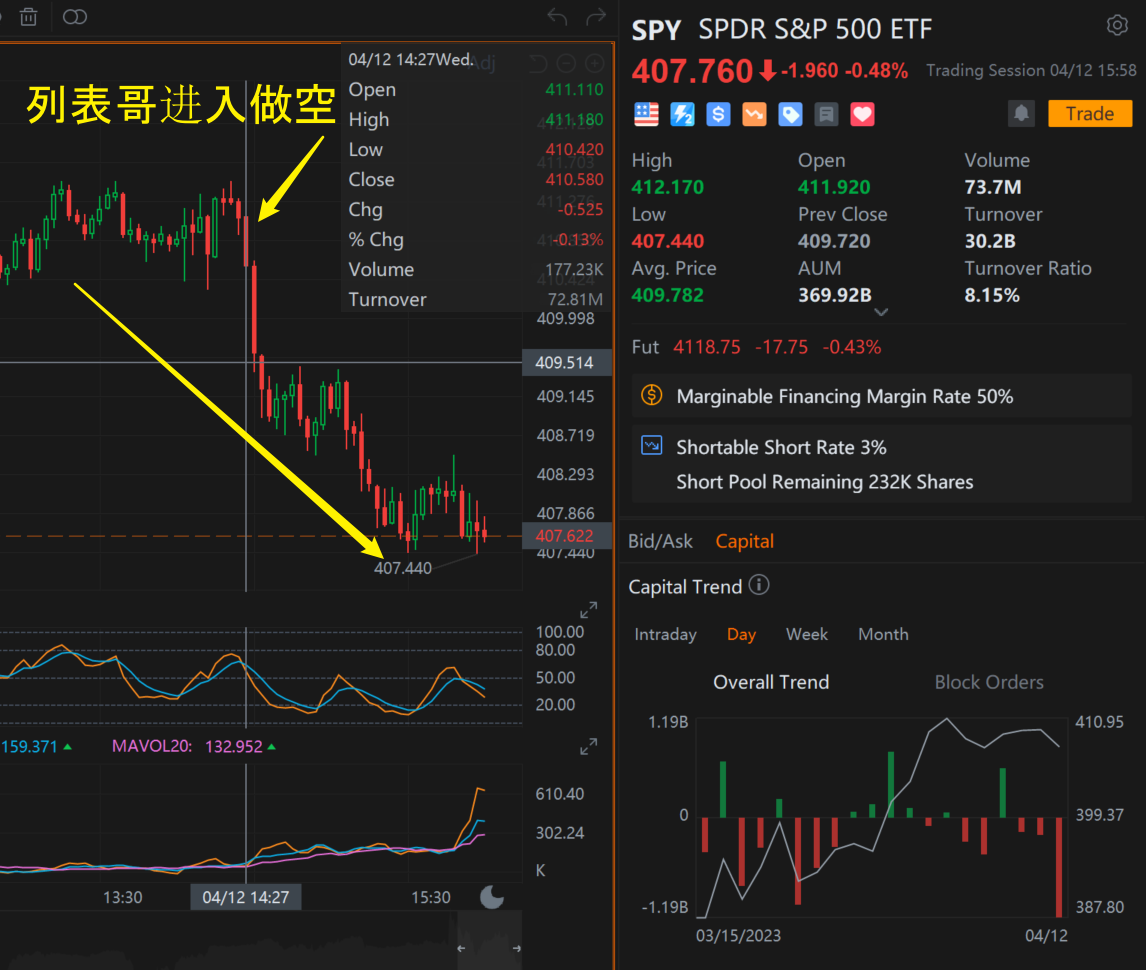1146x970 pixels.
Task: Expand more quote details chevron
Action: pyautogui.click(x=881, y=312)
